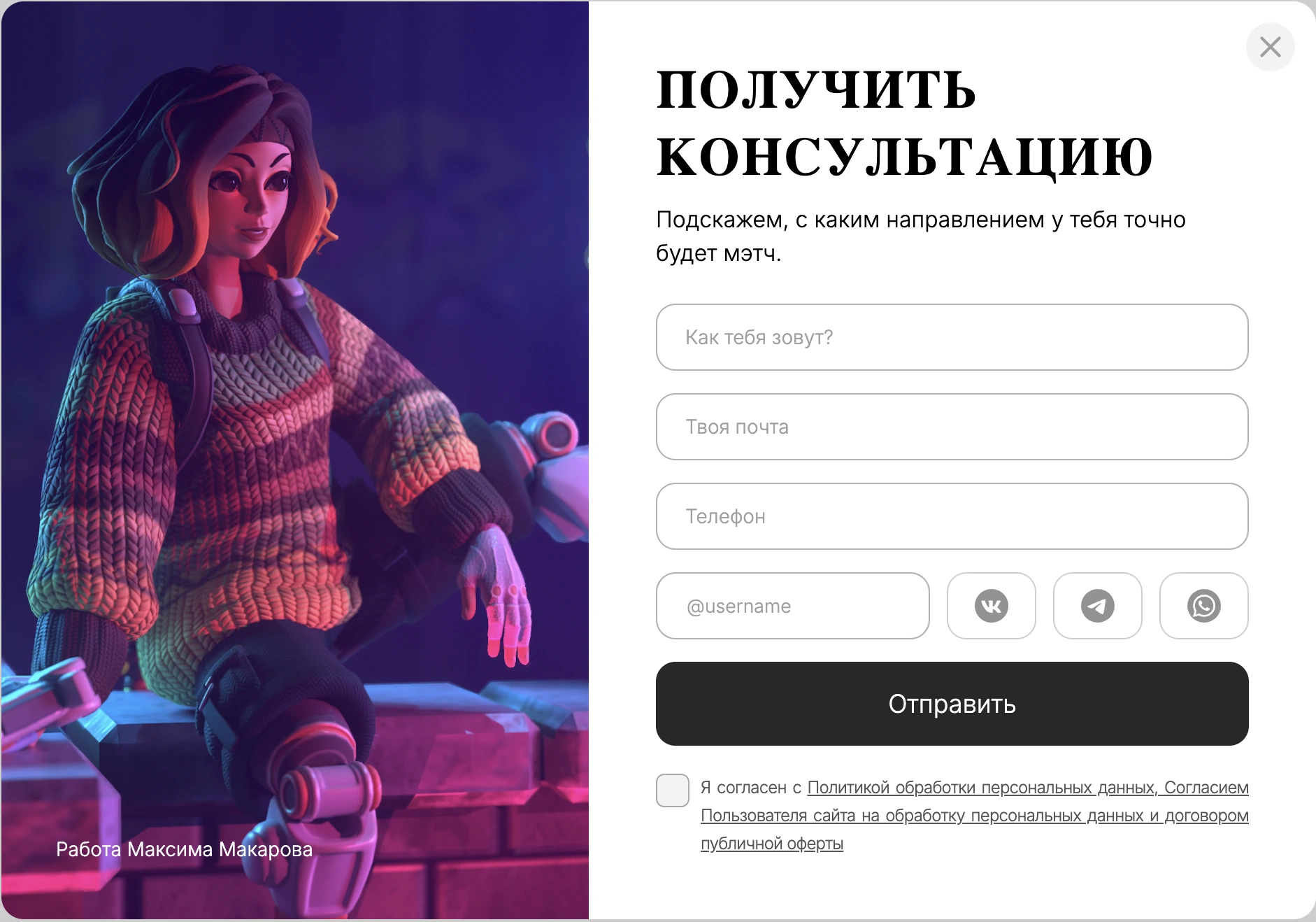Activate the 'Телефон' phone field
Screen dimensions: 1316x922
[952, 516]
